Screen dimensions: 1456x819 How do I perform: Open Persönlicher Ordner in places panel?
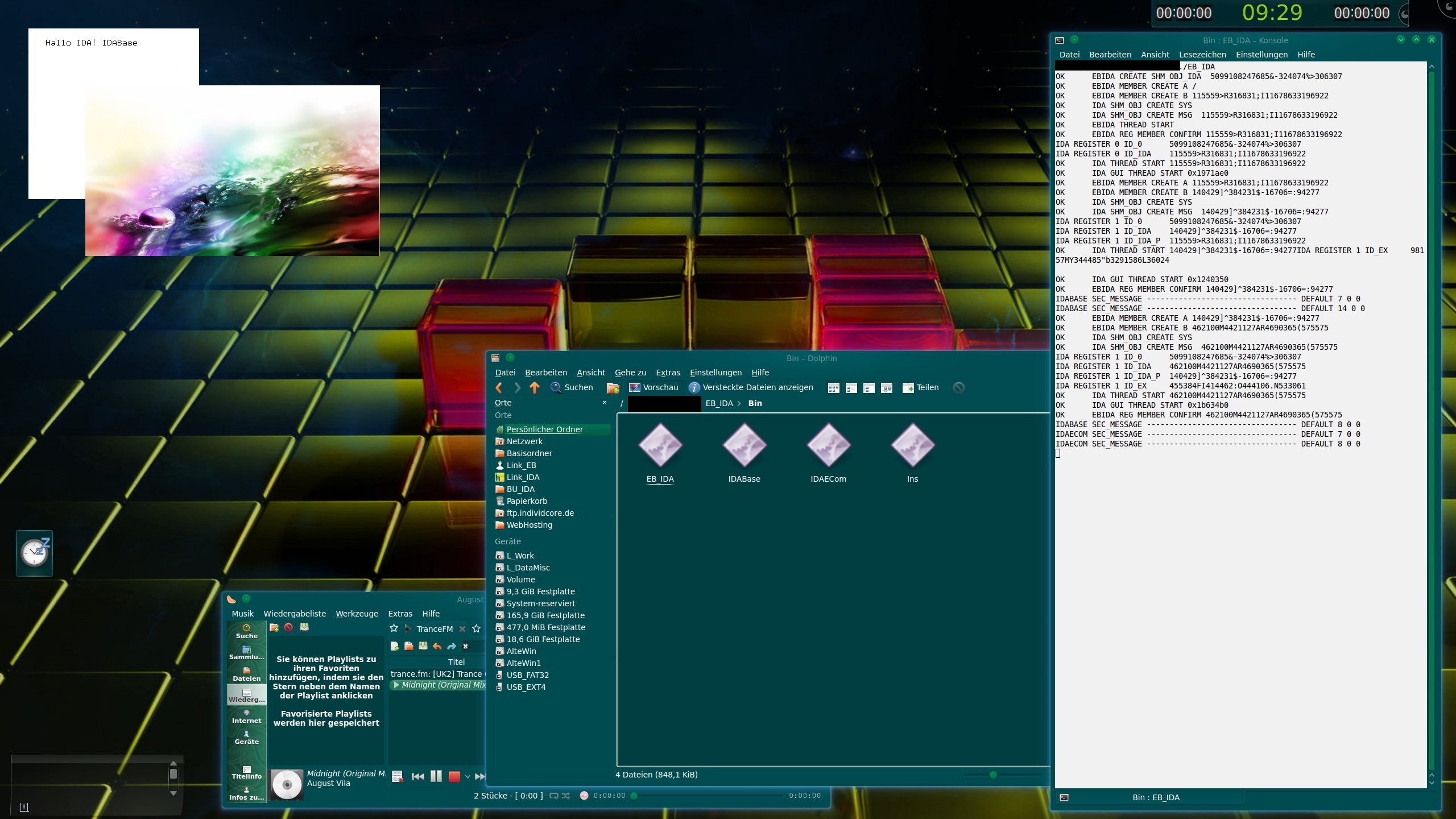coord(544,429)
